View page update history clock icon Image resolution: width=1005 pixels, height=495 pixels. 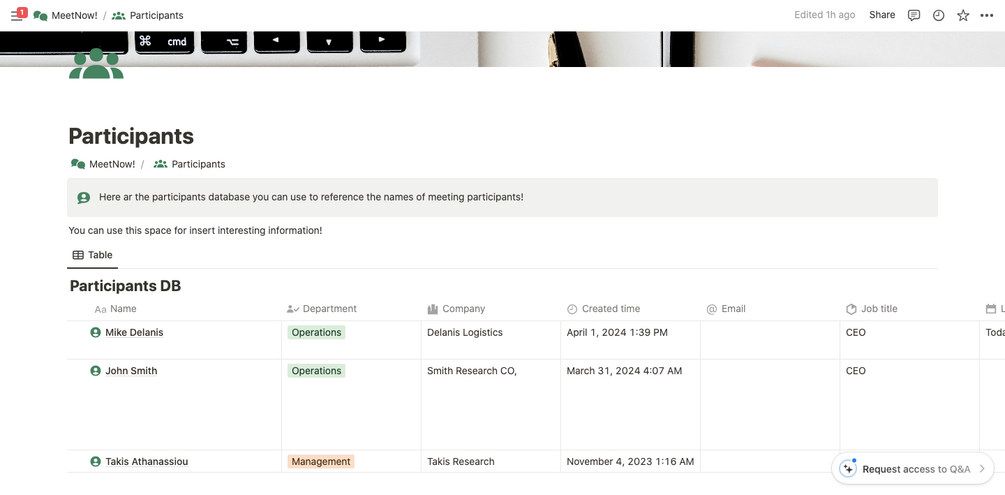pos(938,15)
